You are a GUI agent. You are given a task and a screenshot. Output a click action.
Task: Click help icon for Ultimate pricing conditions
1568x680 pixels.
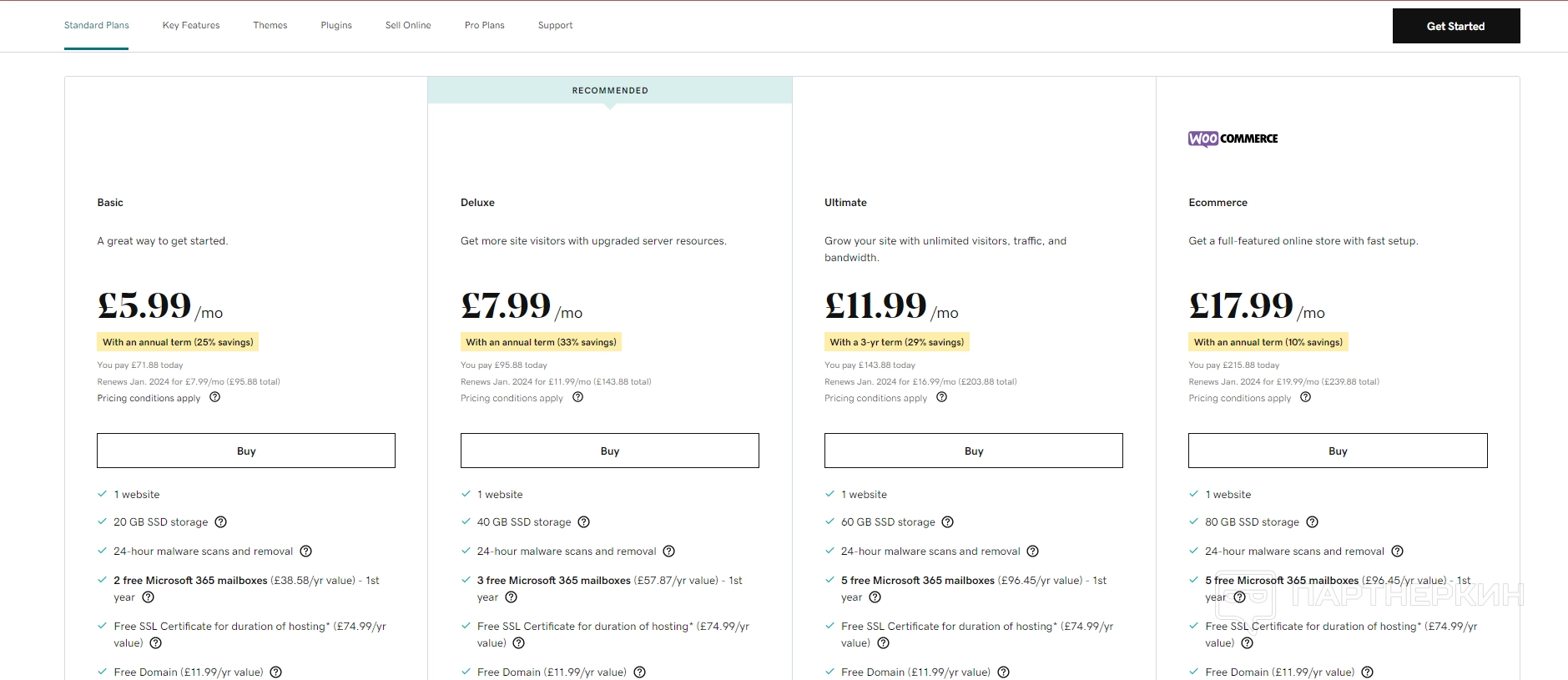pyautogui.click(x=941, y=398)
